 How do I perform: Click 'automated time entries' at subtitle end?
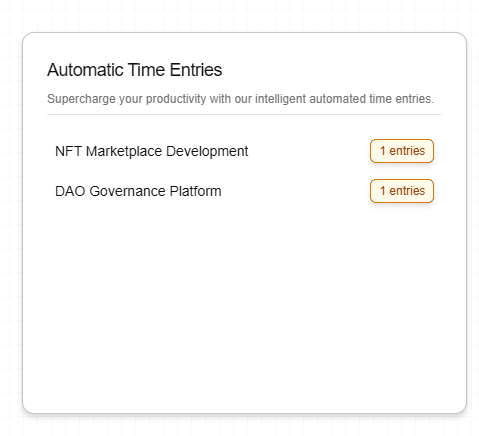click(x=372, y=99)
